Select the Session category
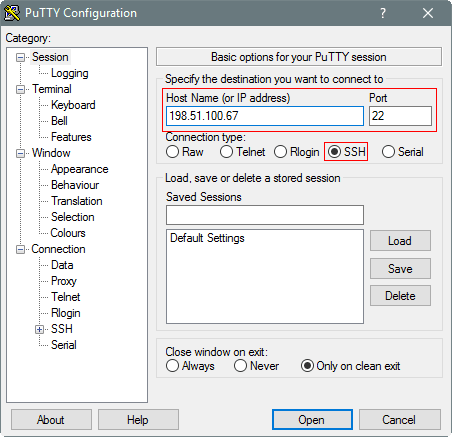The width and height of the screenshot is (452, 437). (x=50, y=57)
